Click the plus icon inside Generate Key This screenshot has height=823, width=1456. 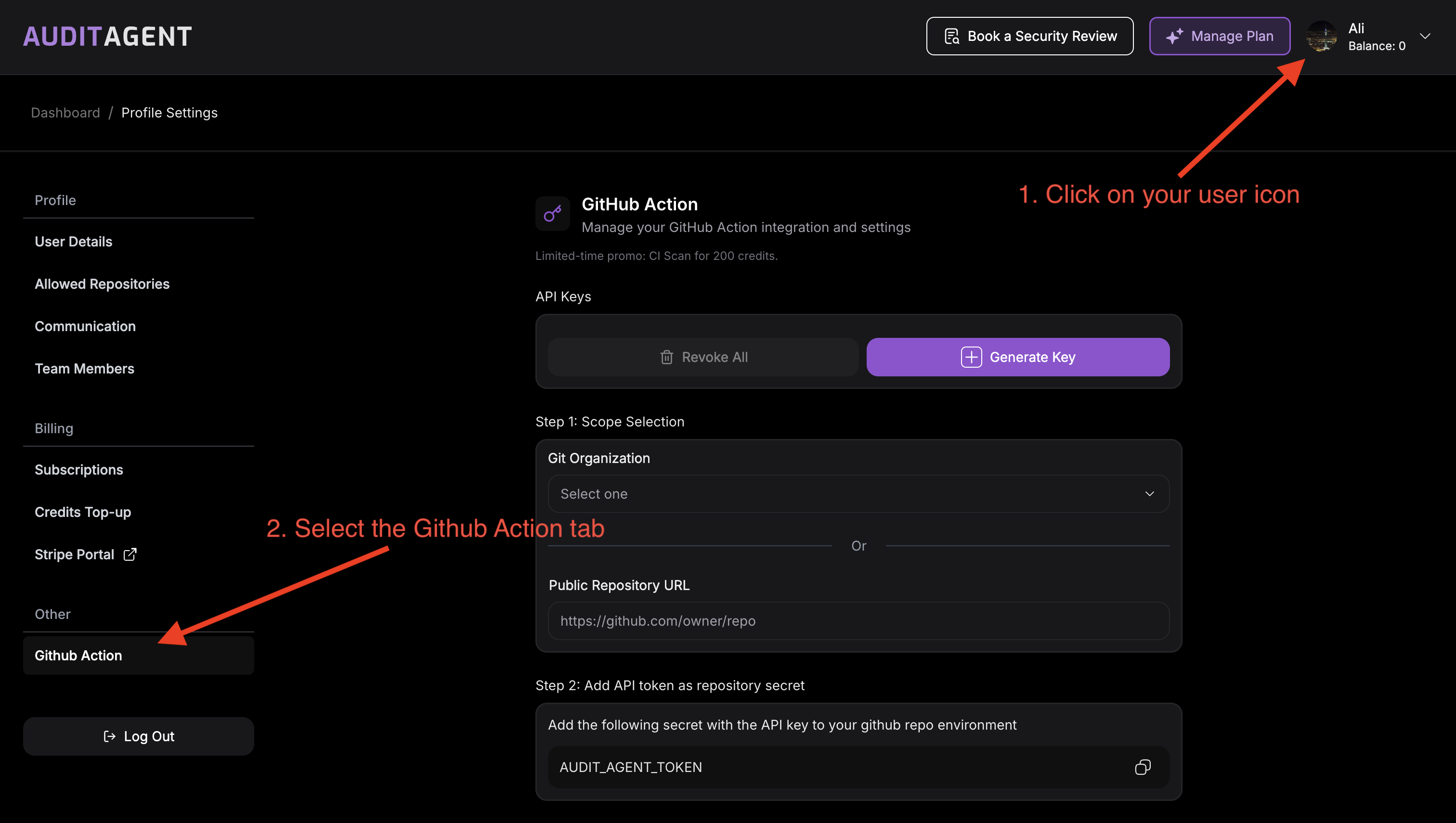[971, 357]
